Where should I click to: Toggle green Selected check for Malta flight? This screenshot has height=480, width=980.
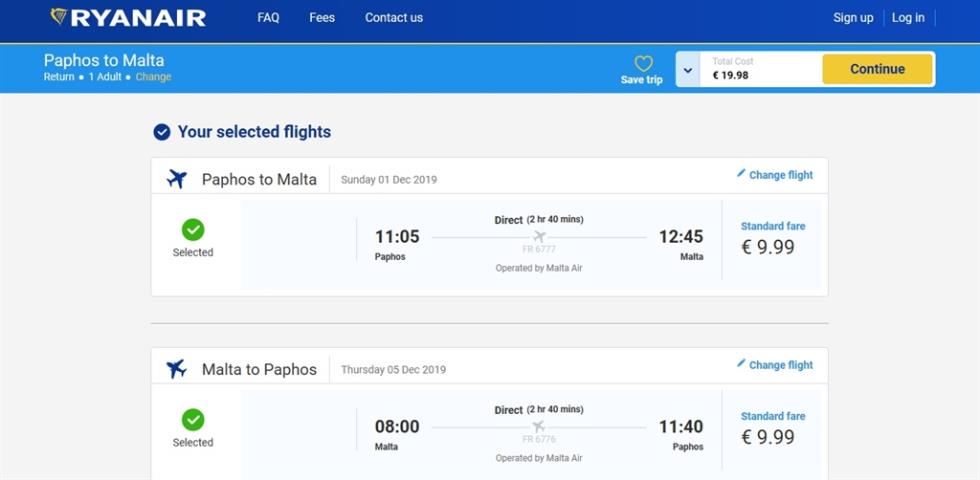point(193,419)
